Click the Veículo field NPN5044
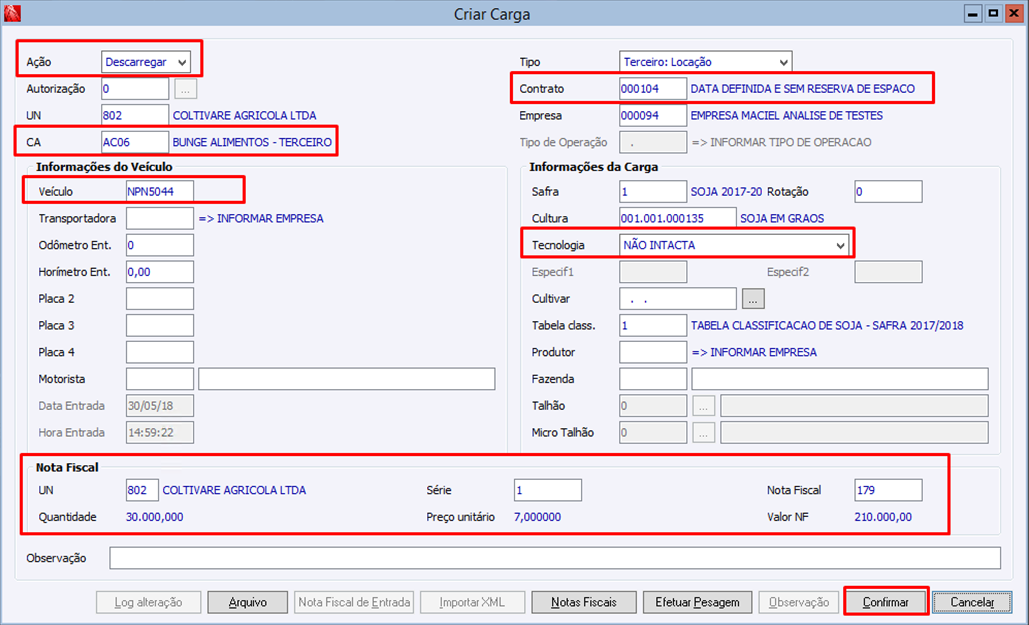Viewport: 1029px width, 625px height. point(160,192)
